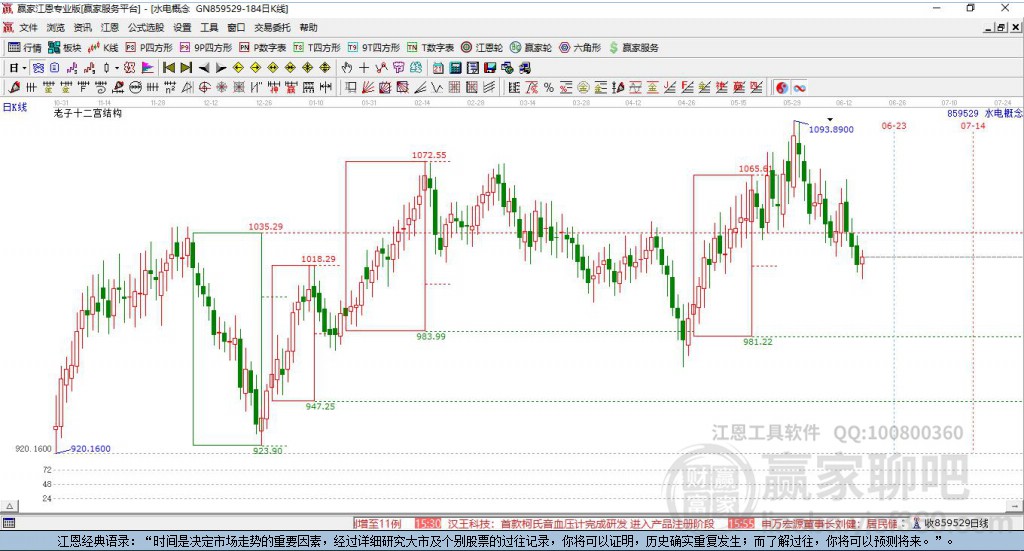Image resolution: width=1024 pixels, height=551 pixels.
Task: Click the first yellow diamond arrow icon
Action: click(238, 68)
